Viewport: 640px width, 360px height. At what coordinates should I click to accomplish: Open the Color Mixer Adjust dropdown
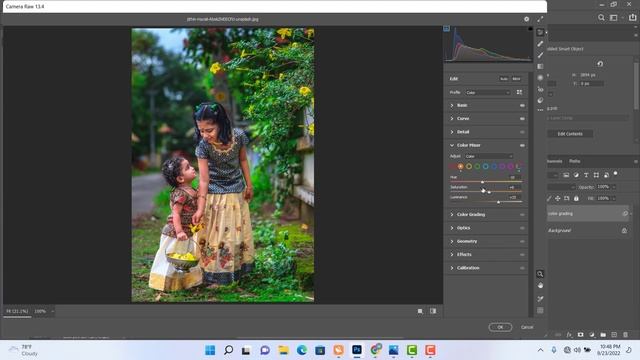point(489,156)
